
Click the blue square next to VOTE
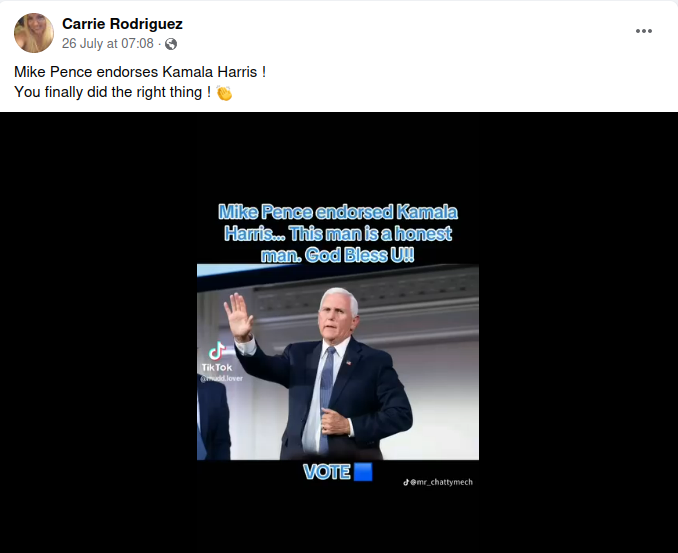pyautogui.click(x=363, y=472)
